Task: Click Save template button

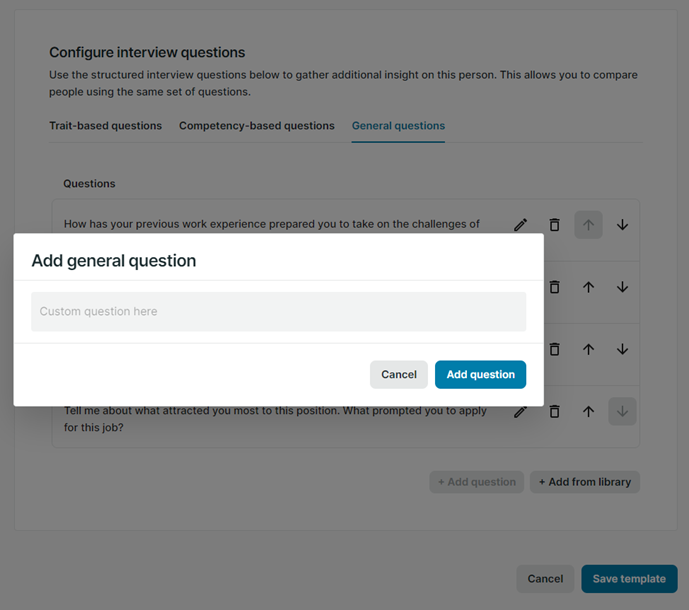Action: click(629, 579)
